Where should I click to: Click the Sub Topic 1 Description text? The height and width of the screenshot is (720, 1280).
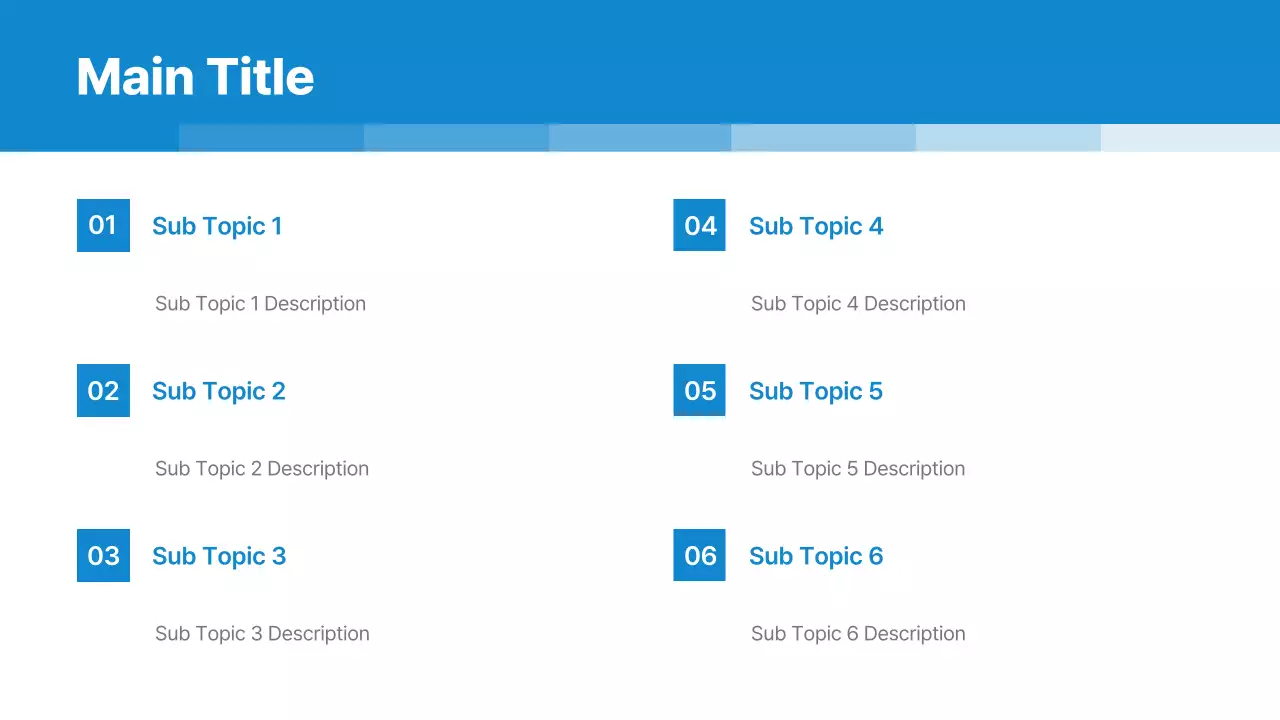[x=260, y=304]
